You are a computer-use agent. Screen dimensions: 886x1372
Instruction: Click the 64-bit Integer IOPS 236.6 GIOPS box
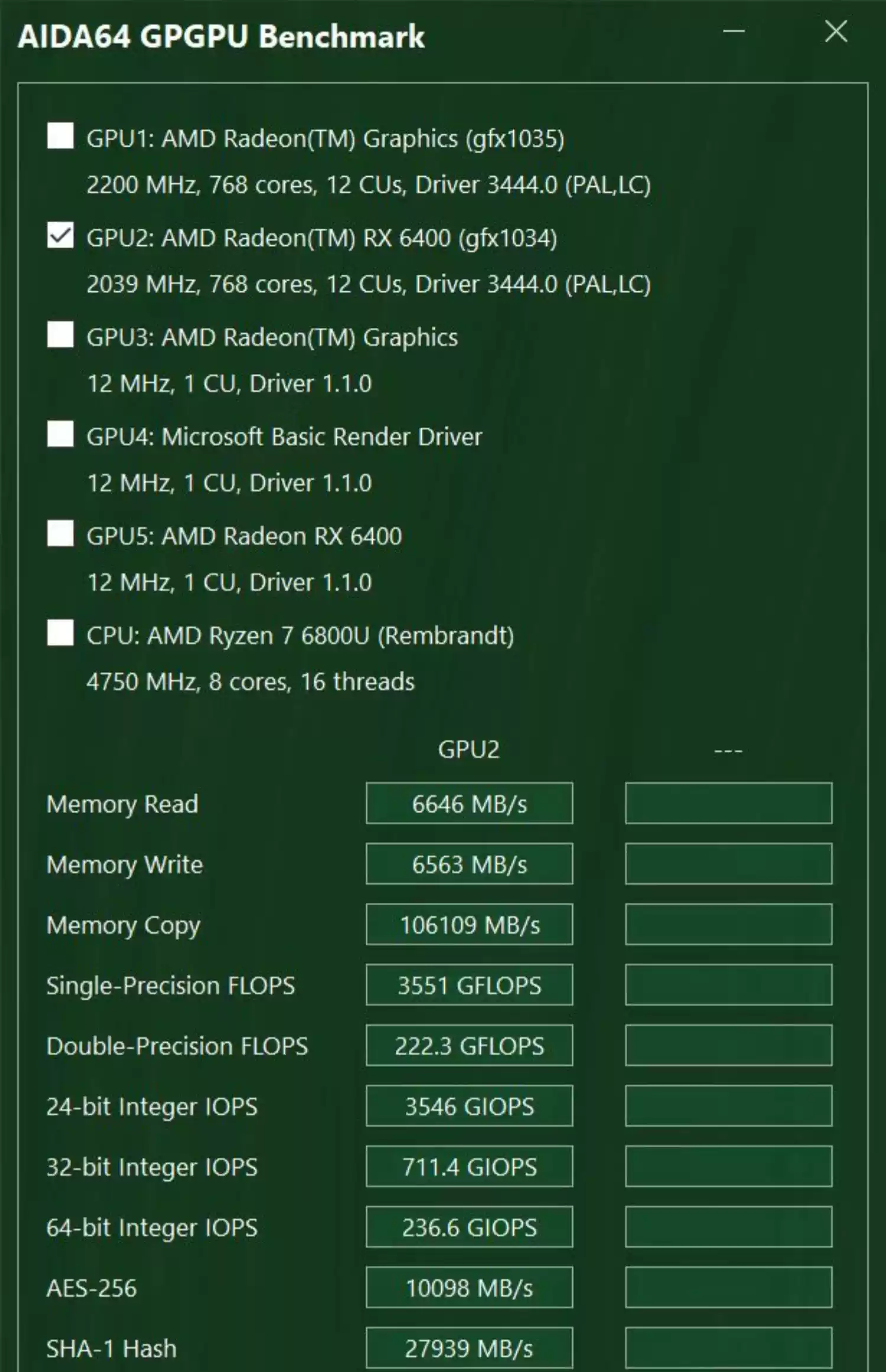pyautogui.click(x=469, y=1227)
